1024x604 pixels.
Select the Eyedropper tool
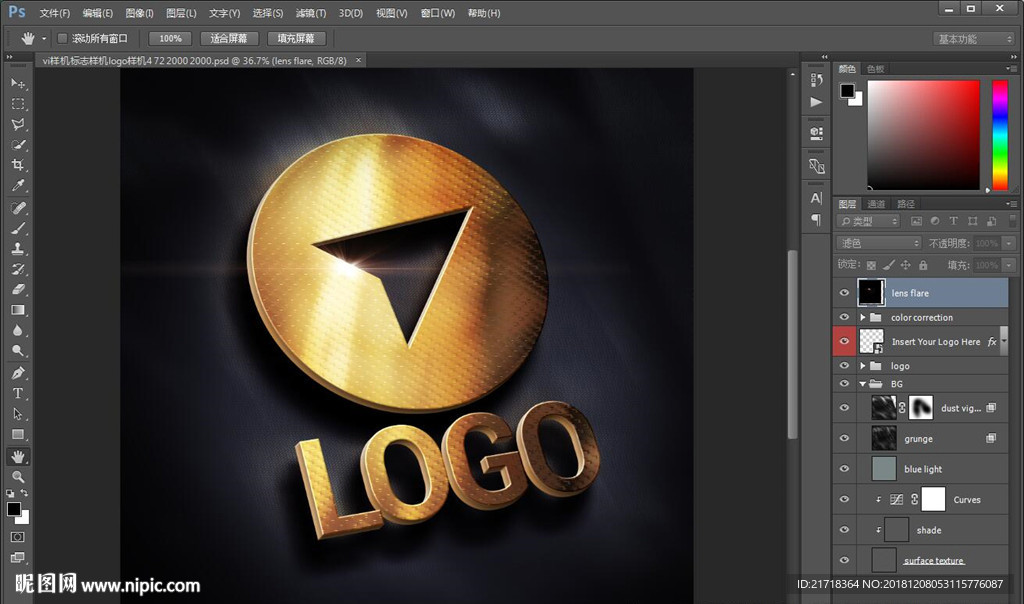pyautogui.click(x=18, y=187)
